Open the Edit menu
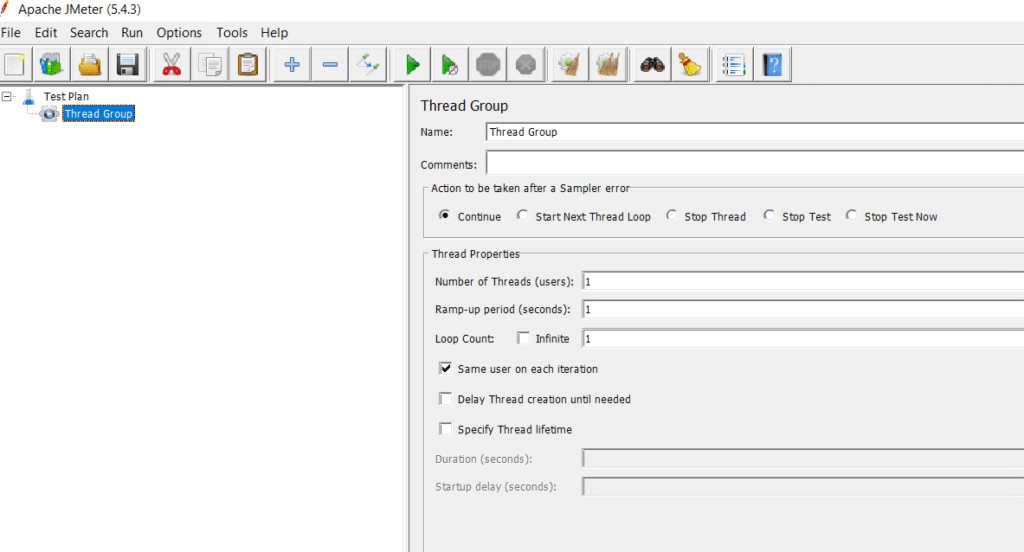 [46, 33]
